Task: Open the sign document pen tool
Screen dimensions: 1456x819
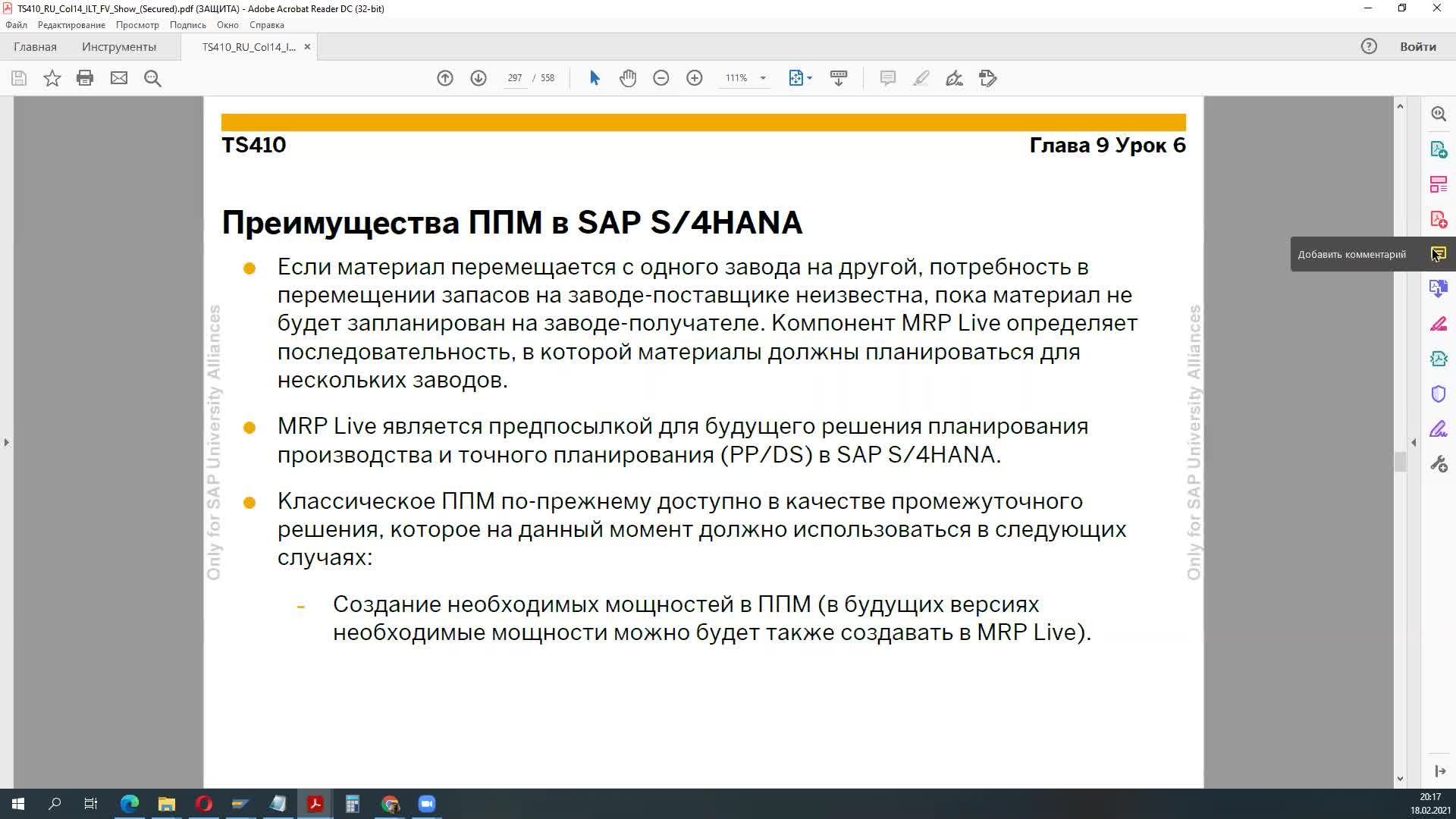Action: tap(954, 78)
